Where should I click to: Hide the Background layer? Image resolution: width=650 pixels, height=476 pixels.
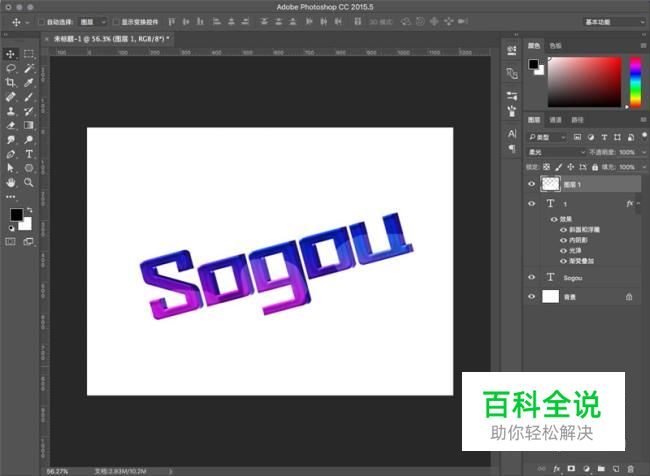click(x=531, y=296)
